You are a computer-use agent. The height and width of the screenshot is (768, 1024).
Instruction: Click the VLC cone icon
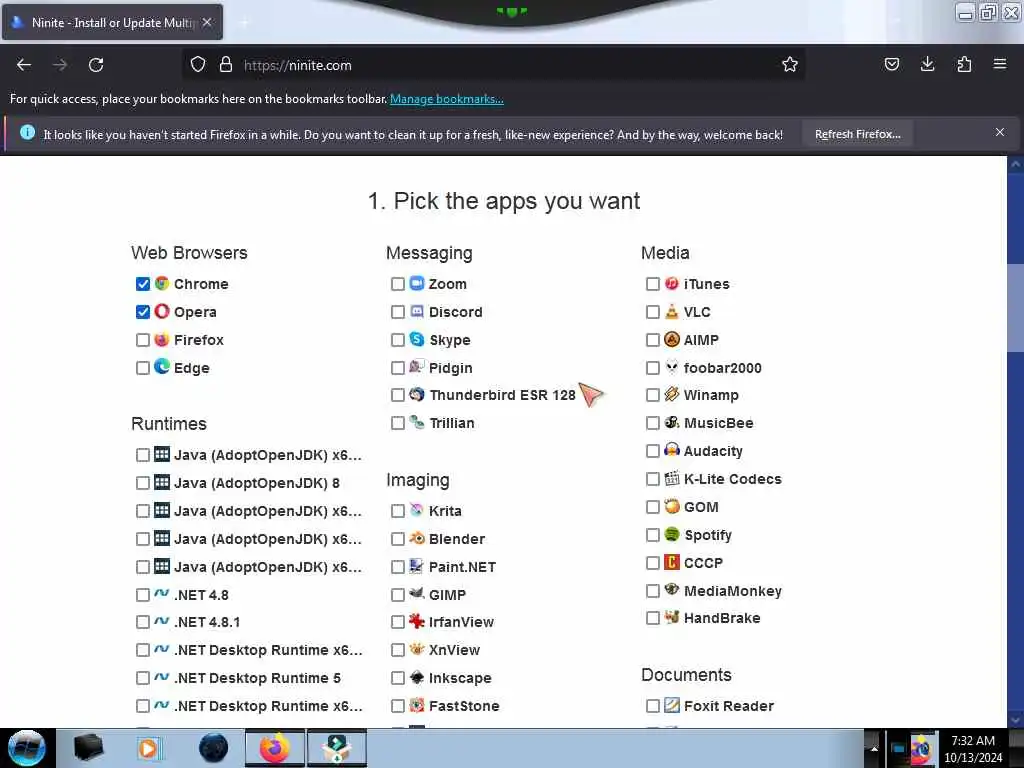click(671, 312)
